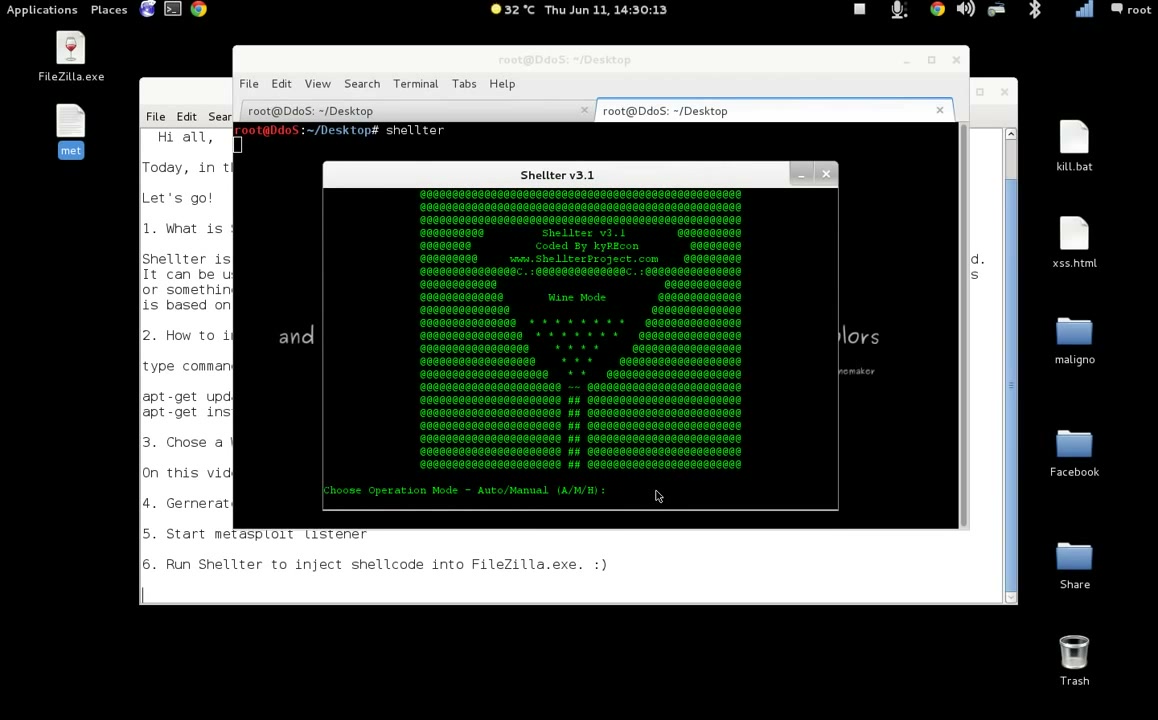Select the met file on the desktop

(71, 131)
